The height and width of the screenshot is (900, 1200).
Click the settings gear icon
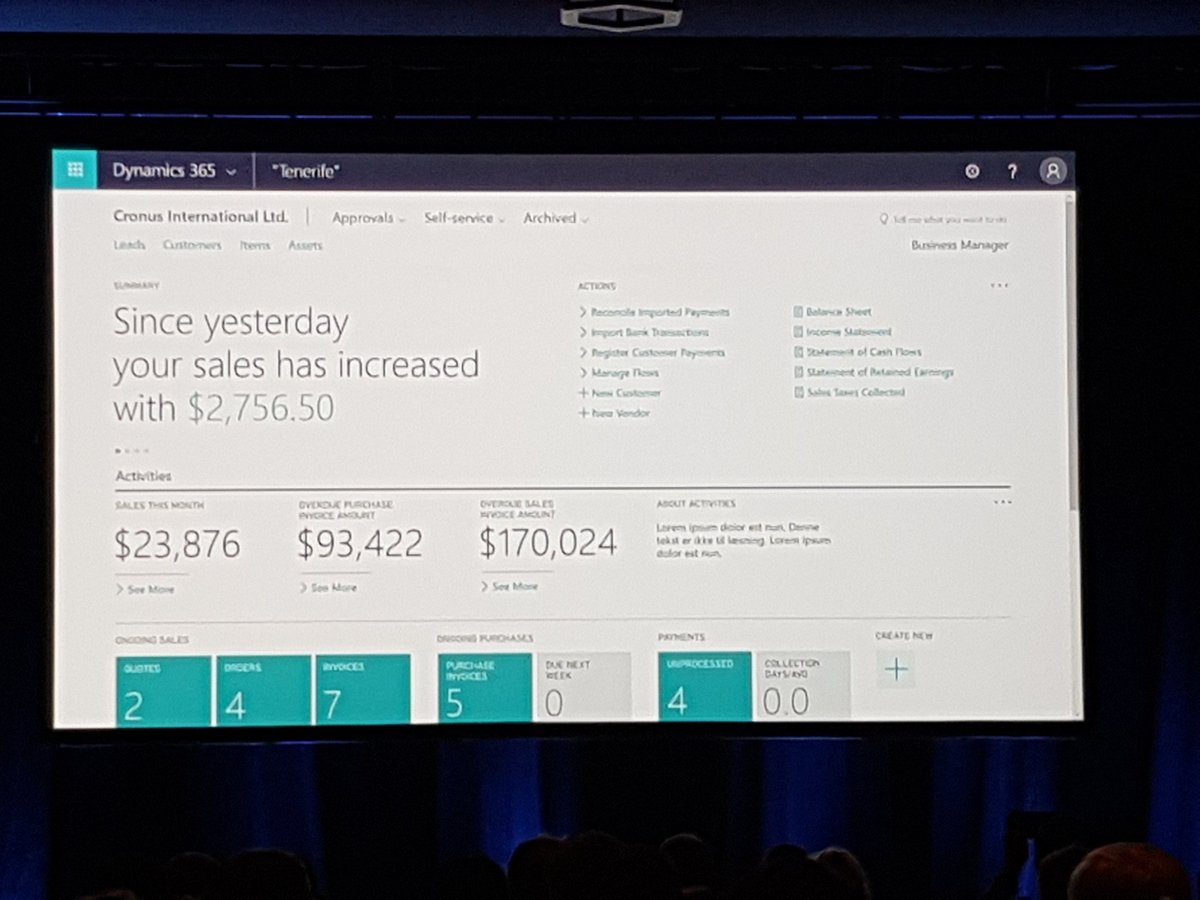pos(972,172)
